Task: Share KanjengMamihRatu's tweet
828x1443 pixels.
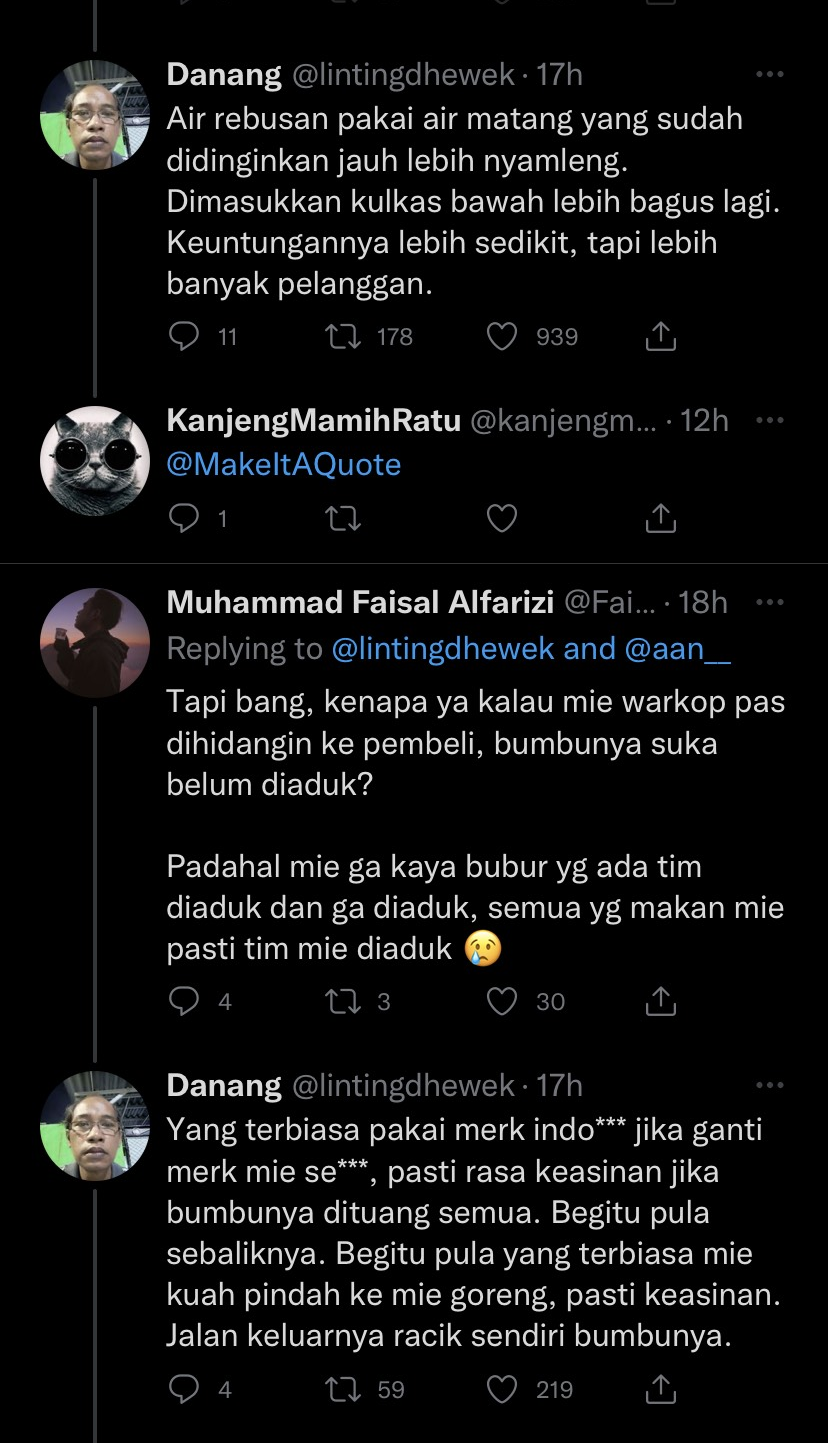Action: click(660, 519)
